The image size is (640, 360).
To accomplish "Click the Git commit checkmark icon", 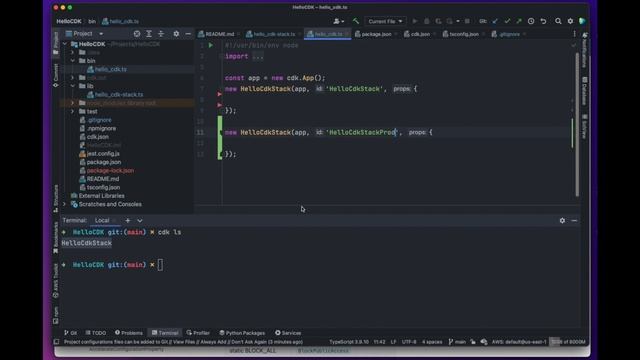I will click(507, 21).
